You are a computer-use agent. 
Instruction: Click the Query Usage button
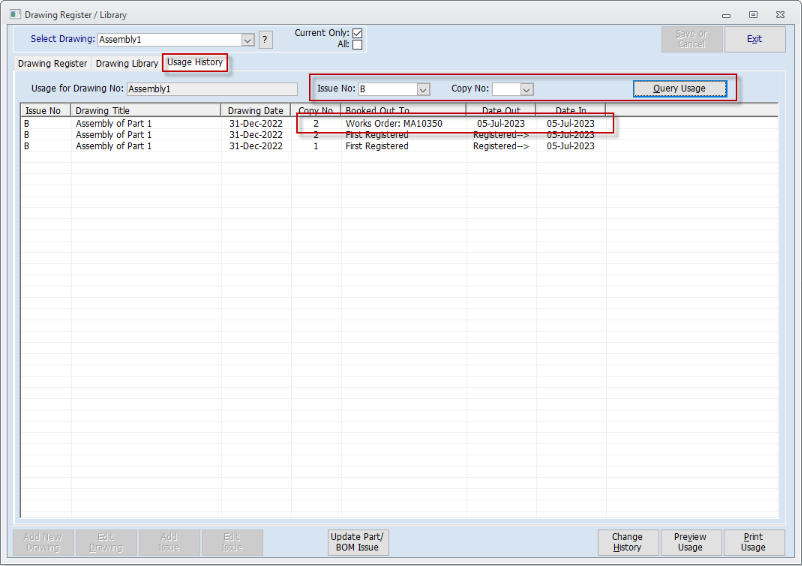679,88
